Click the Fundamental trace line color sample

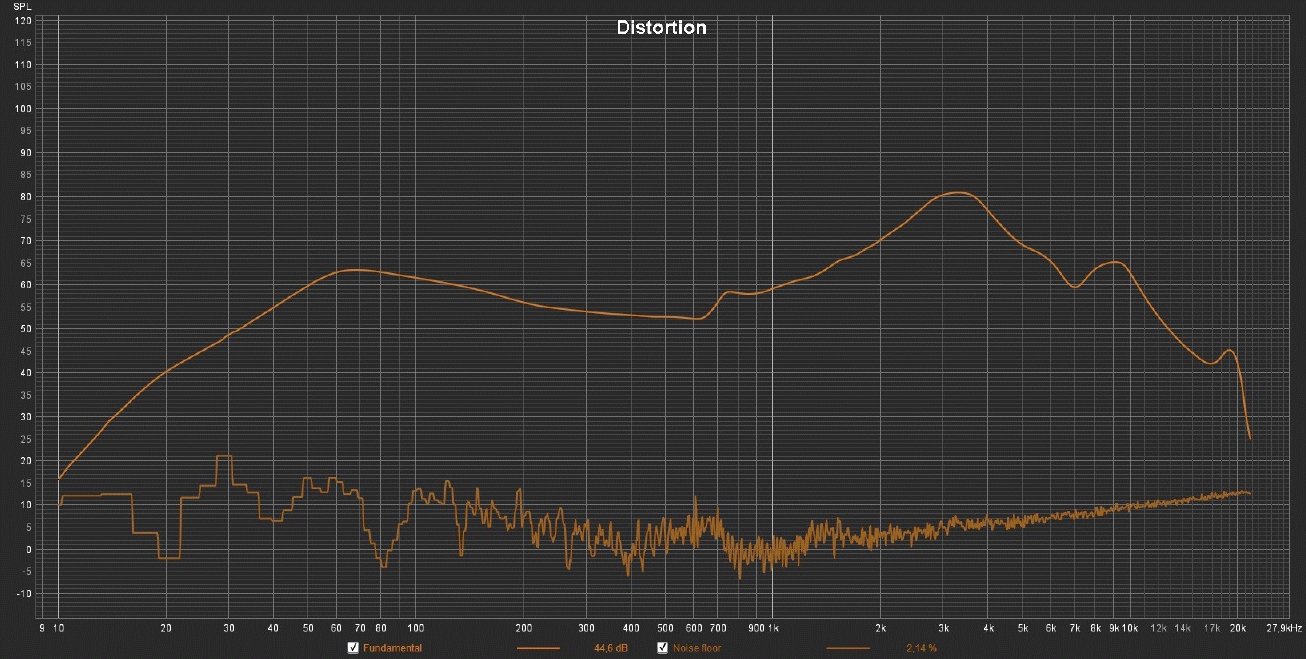[x=538, y=648]
